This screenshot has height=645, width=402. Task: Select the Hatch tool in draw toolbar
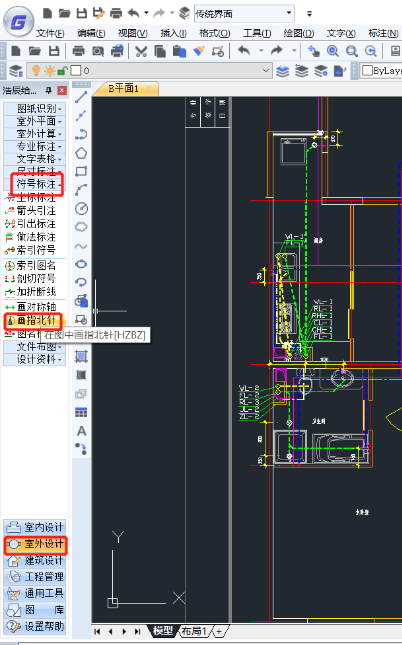pyautogui.click(x=81, y=356)
